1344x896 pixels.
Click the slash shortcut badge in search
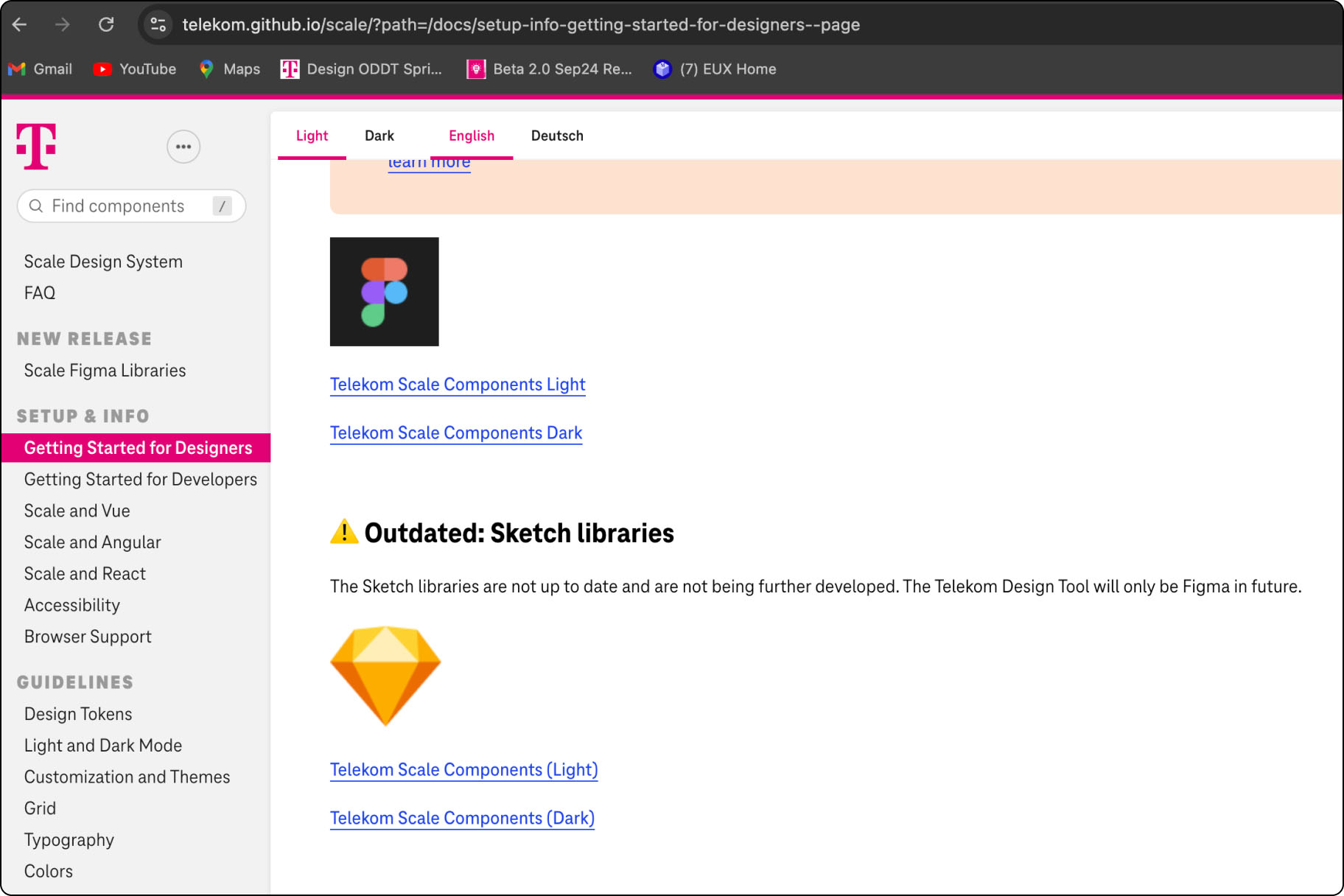pyautogui.click(x=222, y=206)
